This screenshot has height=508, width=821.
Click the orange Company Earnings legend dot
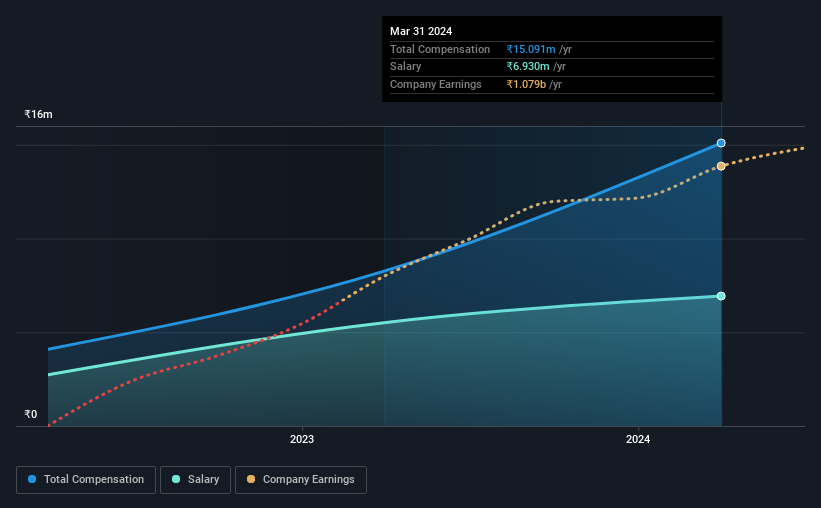point(251,479)
